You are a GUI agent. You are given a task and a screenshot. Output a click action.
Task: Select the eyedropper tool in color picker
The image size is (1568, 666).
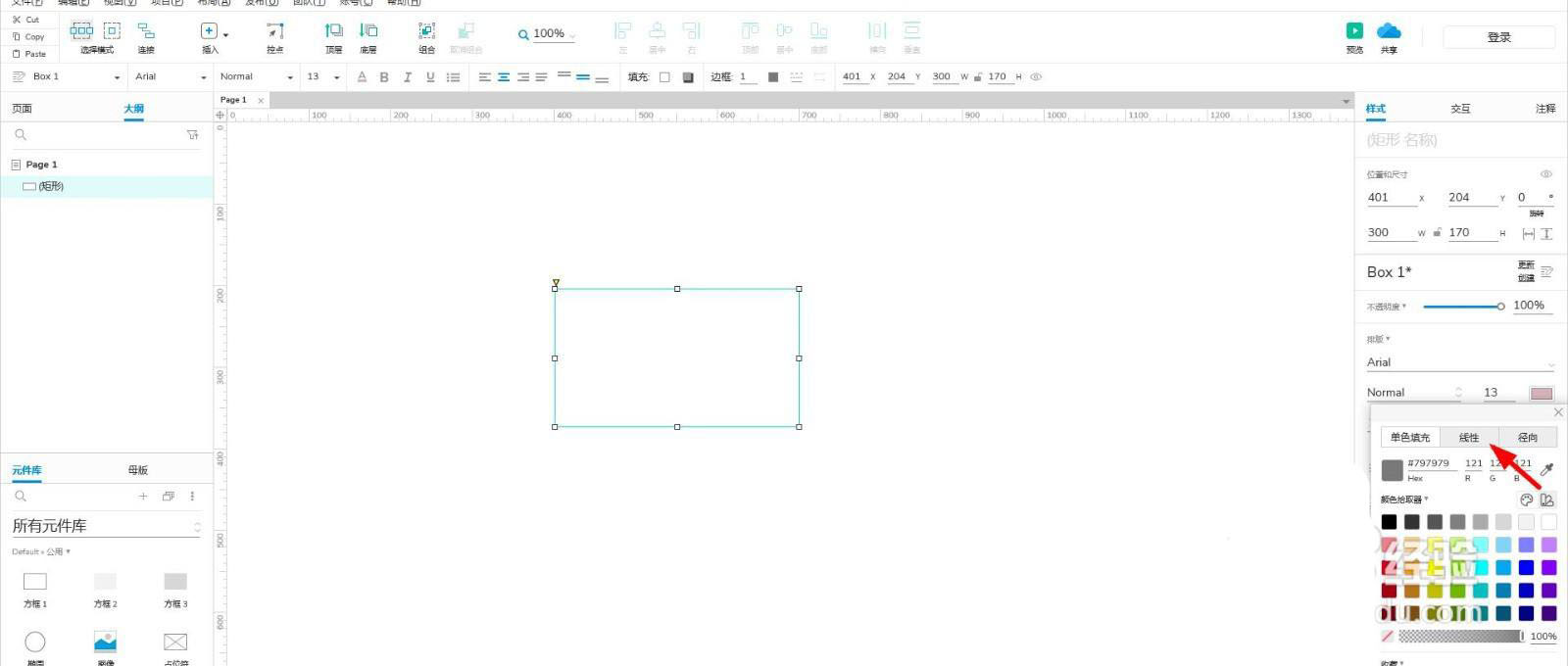point(1547,470)
